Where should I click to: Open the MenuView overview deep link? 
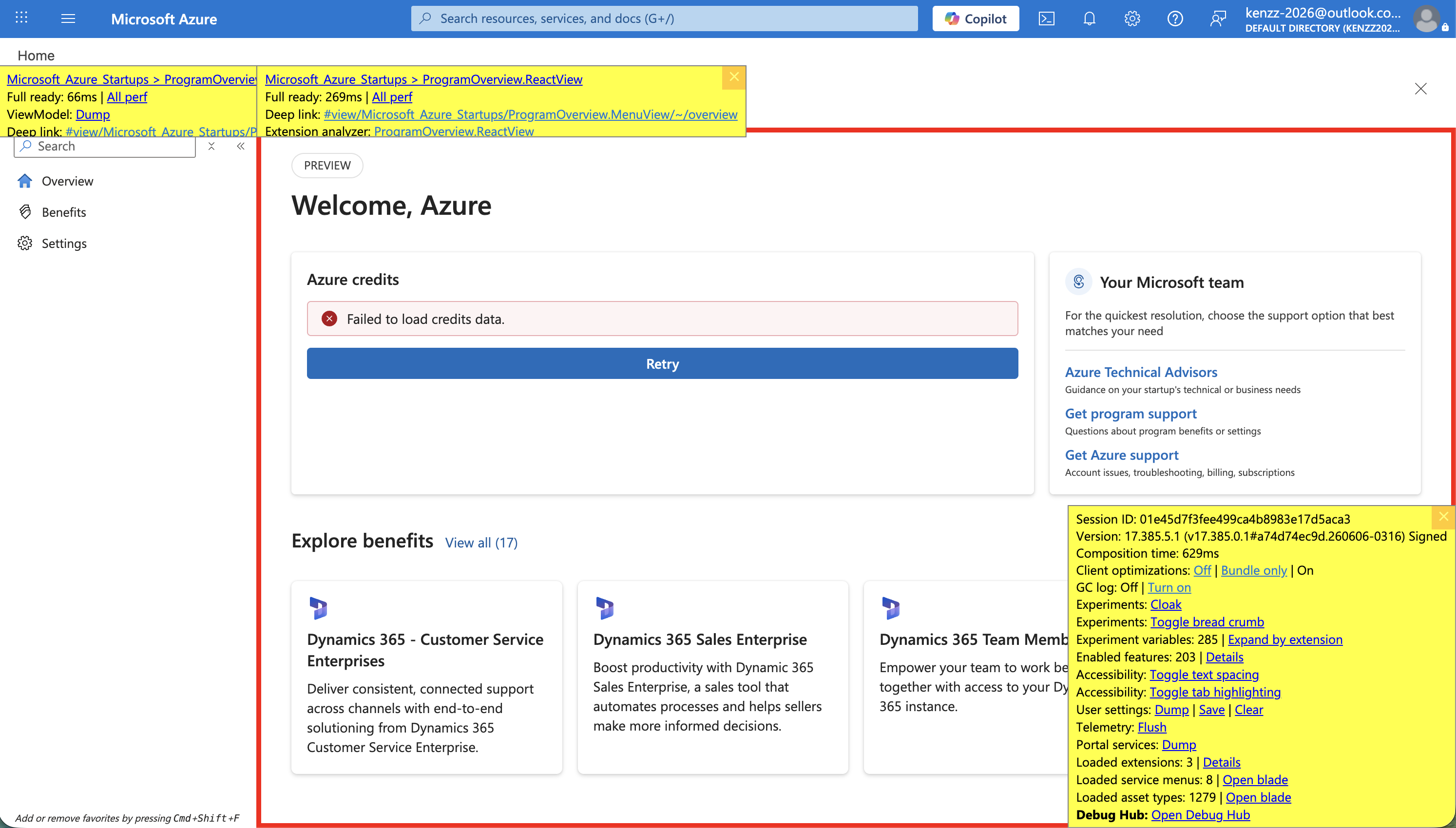click(531, 114)
